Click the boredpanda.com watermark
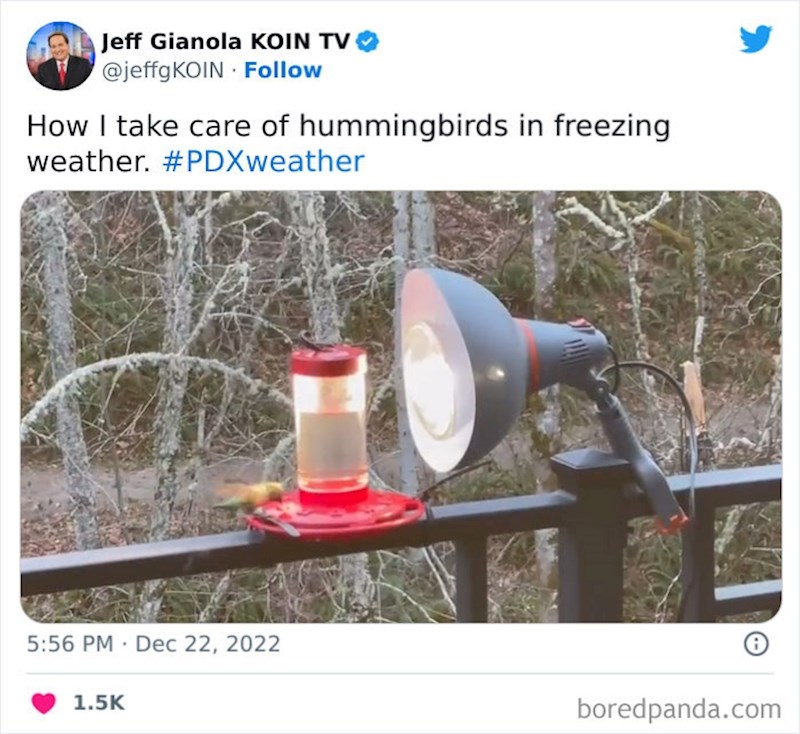 pyautogui.click(x=679, y=709)
